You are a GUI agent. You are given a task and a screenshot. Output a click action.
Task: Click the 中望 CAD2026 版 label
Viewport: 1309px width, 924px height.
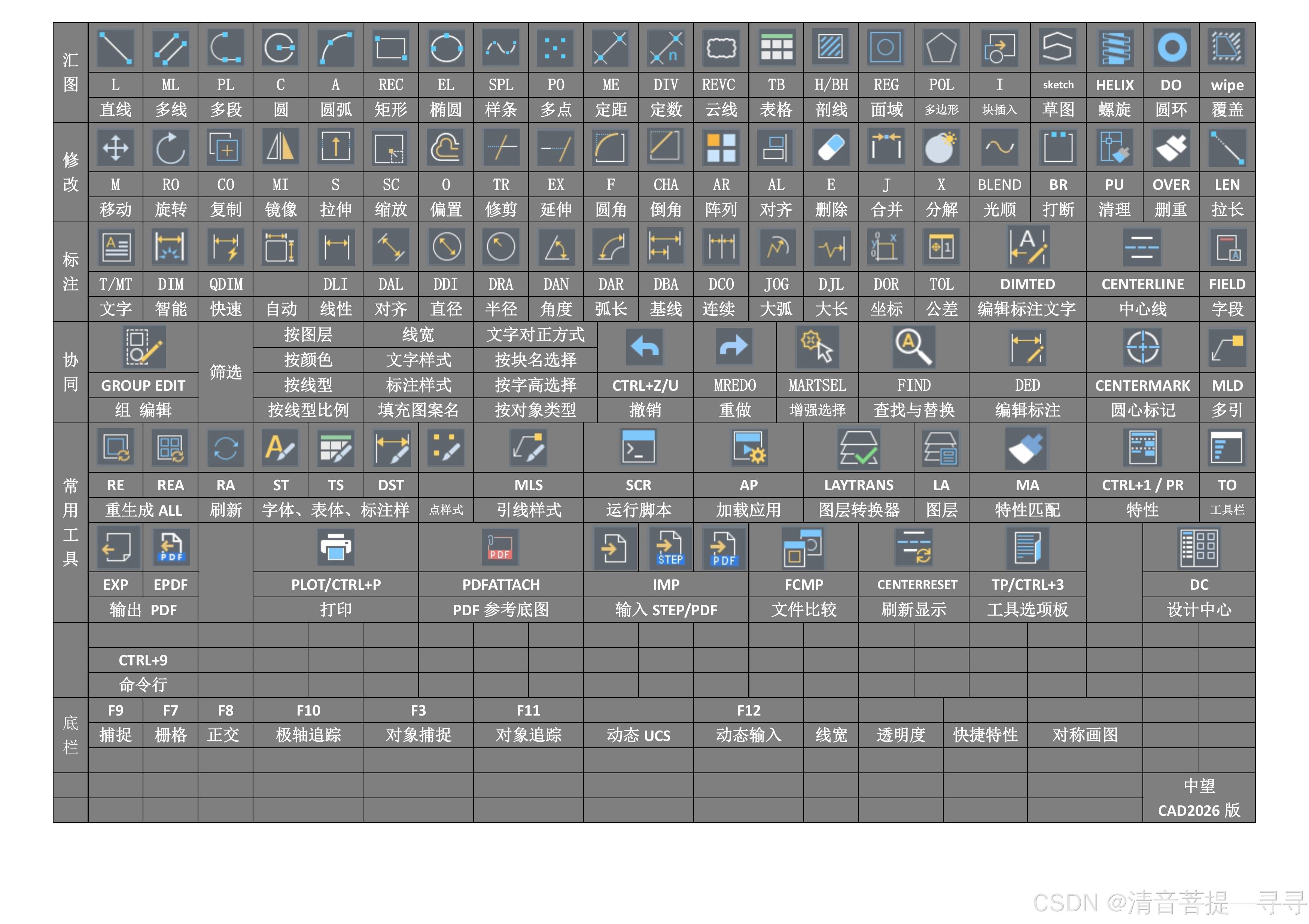[x=1199, y=798]
